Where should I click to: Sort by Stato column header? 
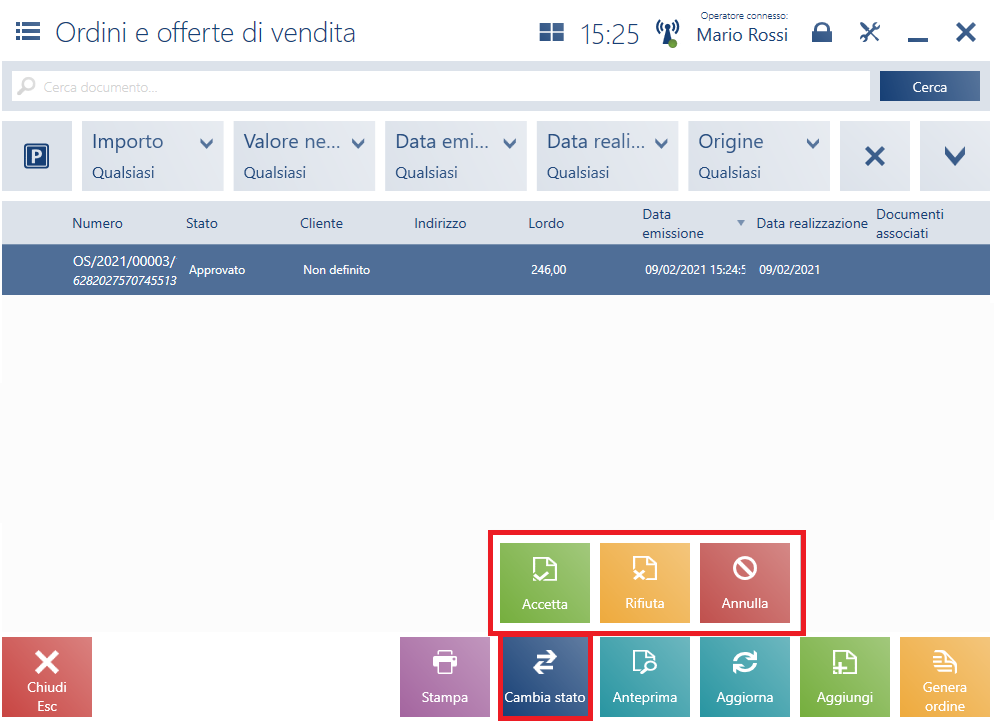click(202, 223)
